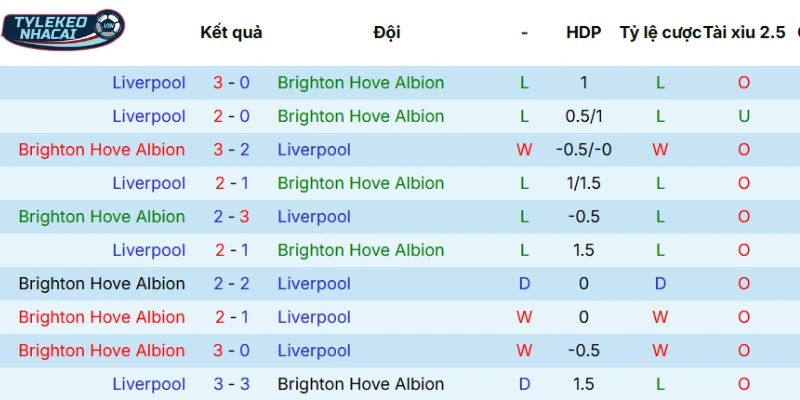The height and width of the screenshot is (400, 800).
Task: Click Brighton Hove Albion in 3 - 2 row
Action: click(101, 150)
